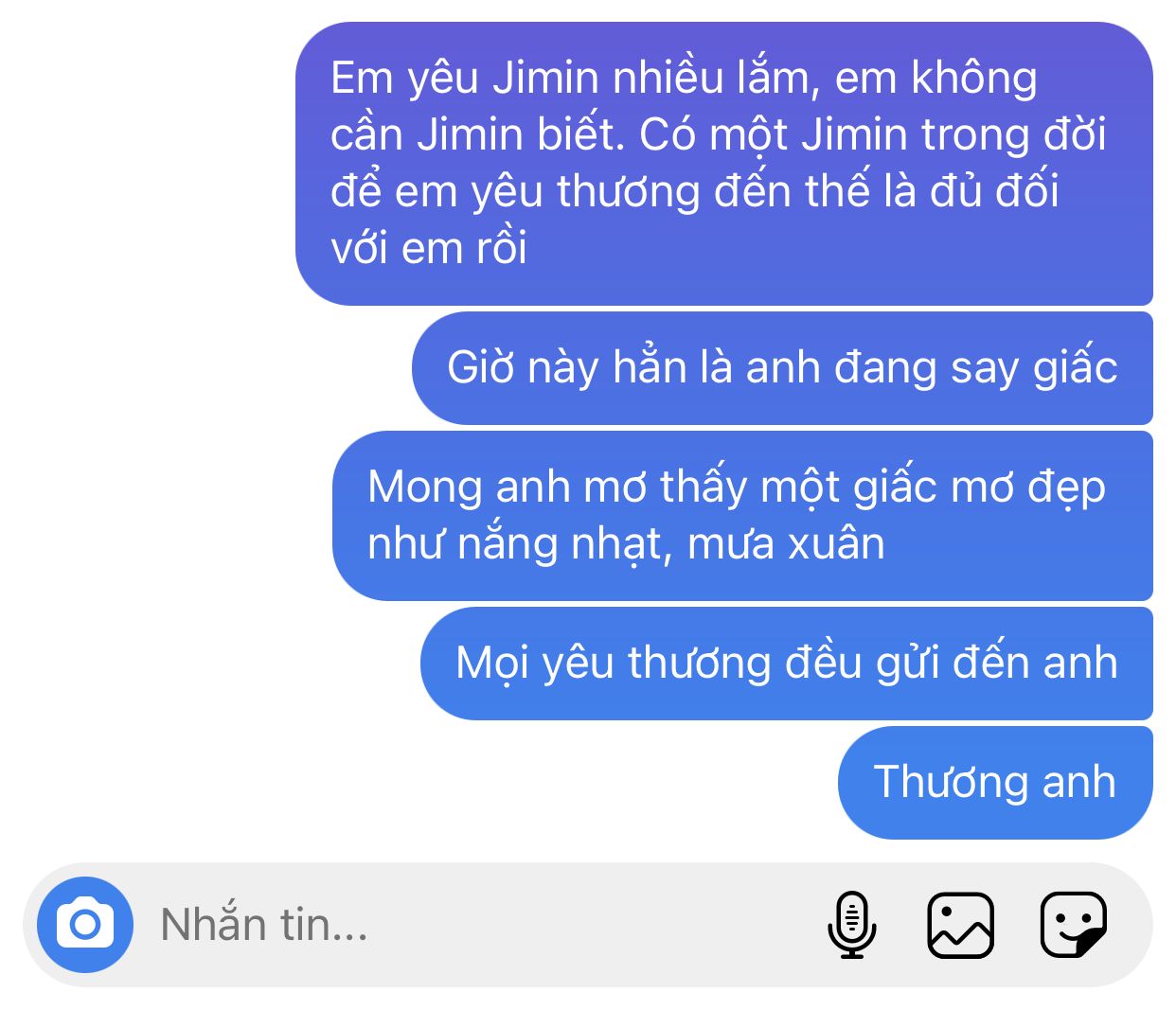Click the word "không" in the first message
1176x1010 pixels.
[973, 79]
